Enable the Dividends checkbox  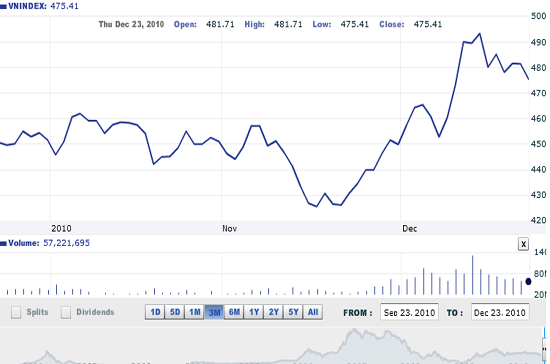66,312
